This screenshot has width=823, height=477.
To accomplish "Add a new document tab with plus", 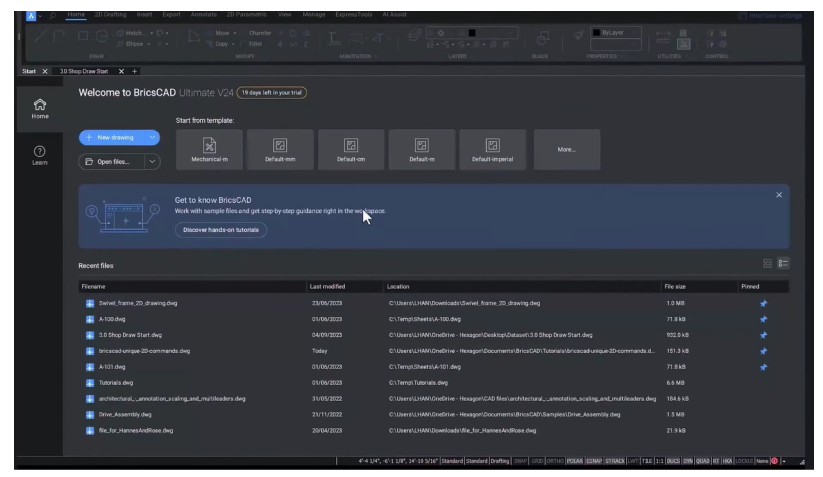I will click(x=134, y=71).
